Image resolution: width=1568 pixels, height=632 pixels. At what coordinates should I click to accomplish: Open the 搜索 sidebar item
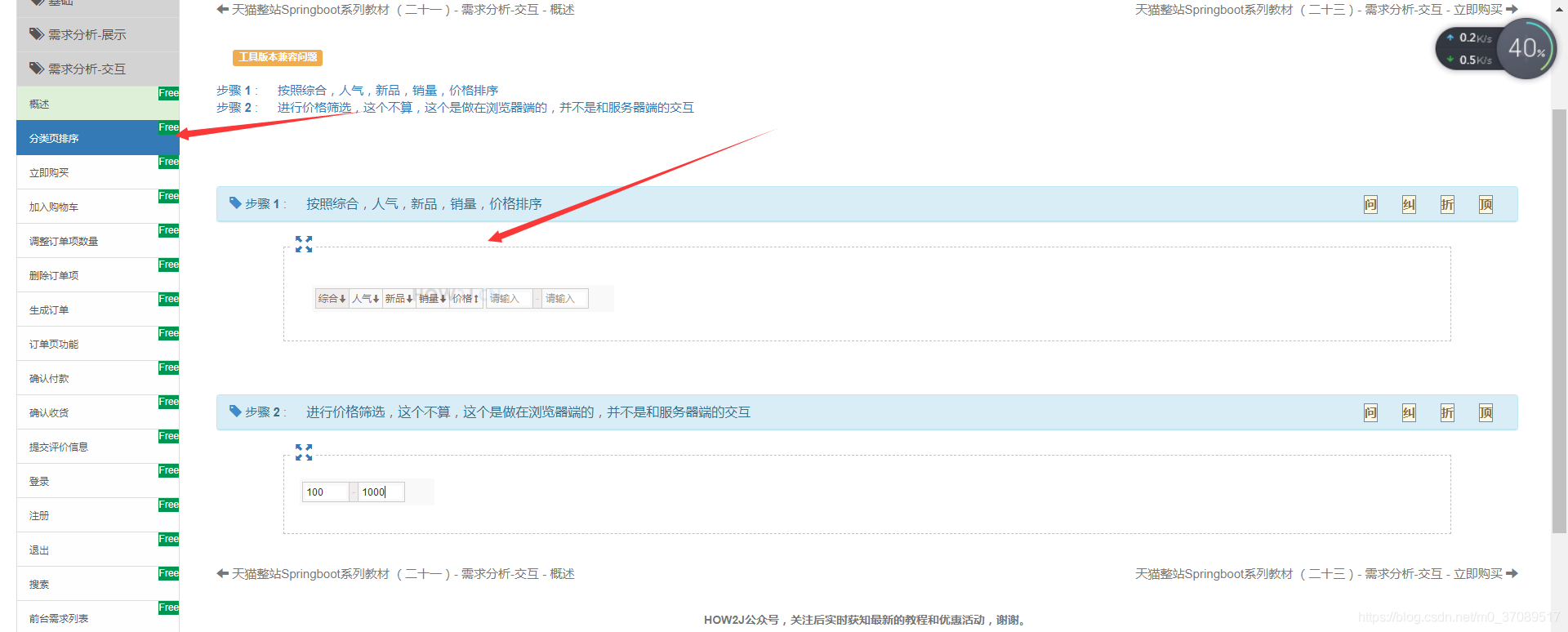coord(98,584)
